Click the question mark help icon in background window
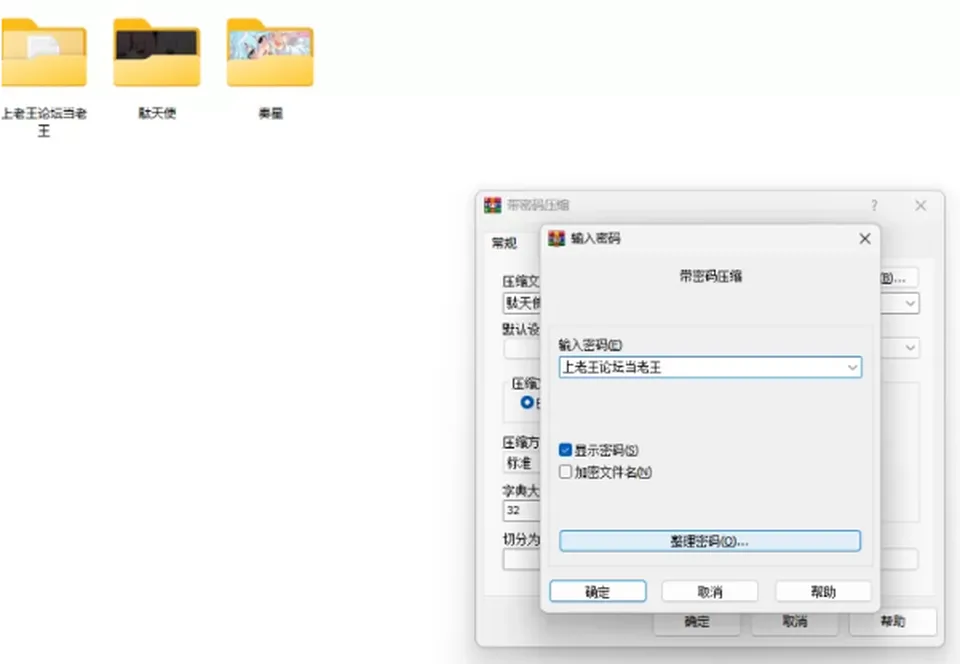This screenshot has height=664, width=960. [x=874, y=206]
